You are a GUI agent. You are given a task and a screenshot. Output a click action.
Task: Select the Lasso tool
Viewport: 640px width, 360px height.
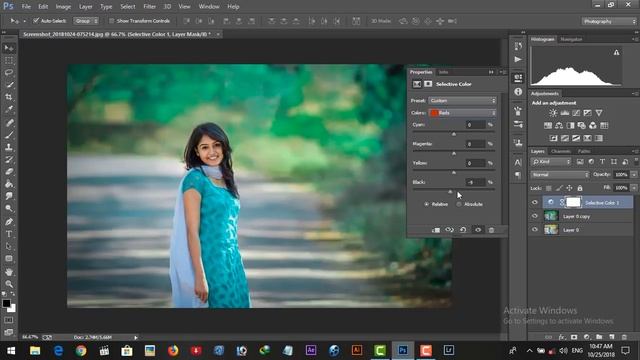[x=9, y=73]
